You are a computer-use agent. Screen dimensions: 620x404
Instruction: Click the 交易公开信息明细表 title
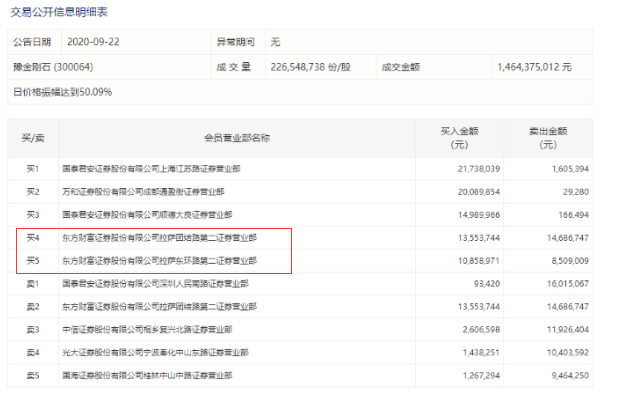(x=59, y=12)
